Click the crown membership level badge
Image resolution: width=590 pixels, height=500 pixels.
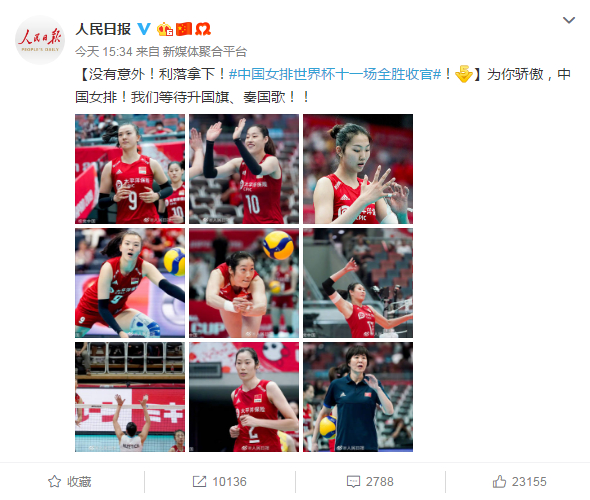(x=165, y=29)
